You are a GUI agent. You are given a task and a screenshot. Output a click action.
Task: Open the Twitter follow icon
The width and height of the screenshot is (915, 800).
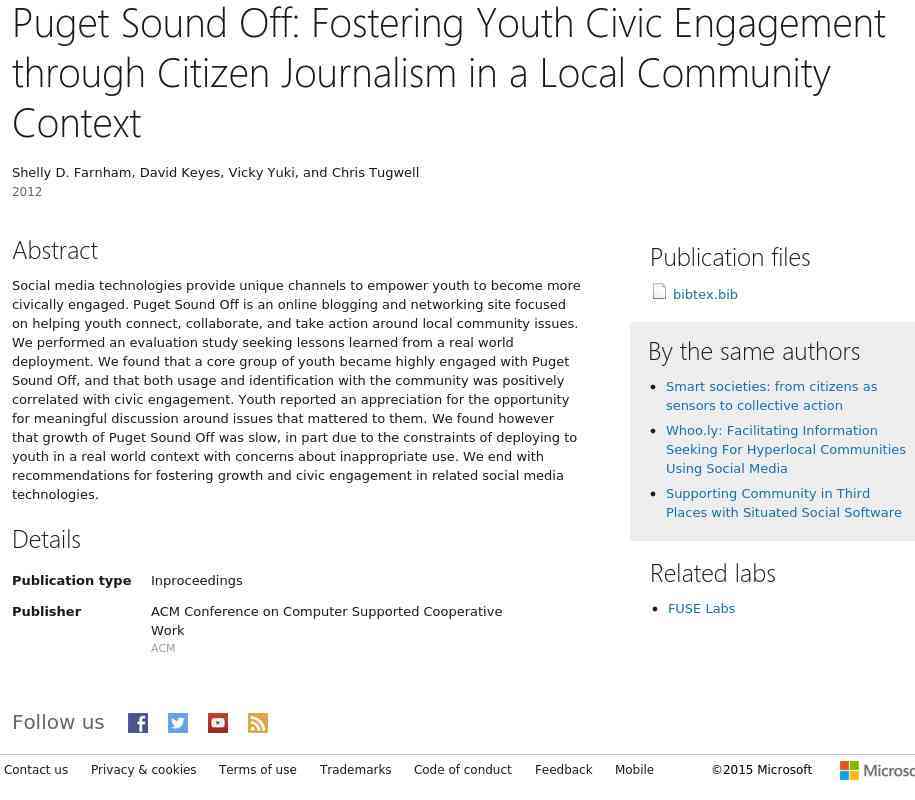178,723
